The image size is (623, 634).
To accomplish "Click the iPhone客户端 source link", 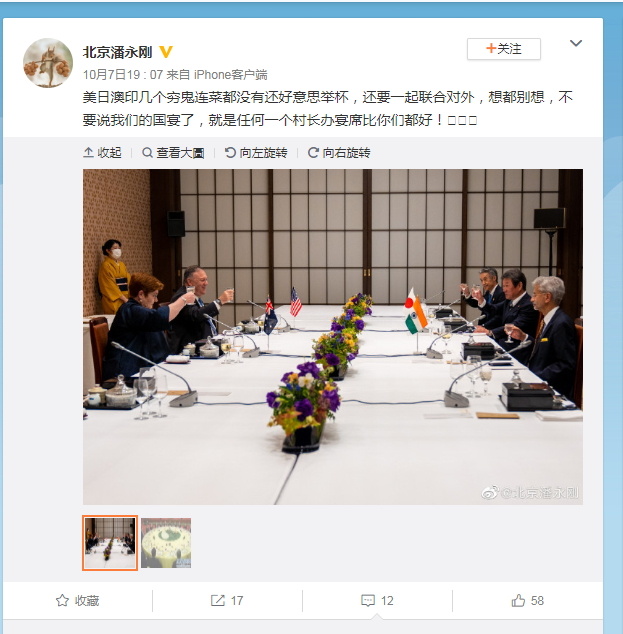I will click(x=230, y=75).
